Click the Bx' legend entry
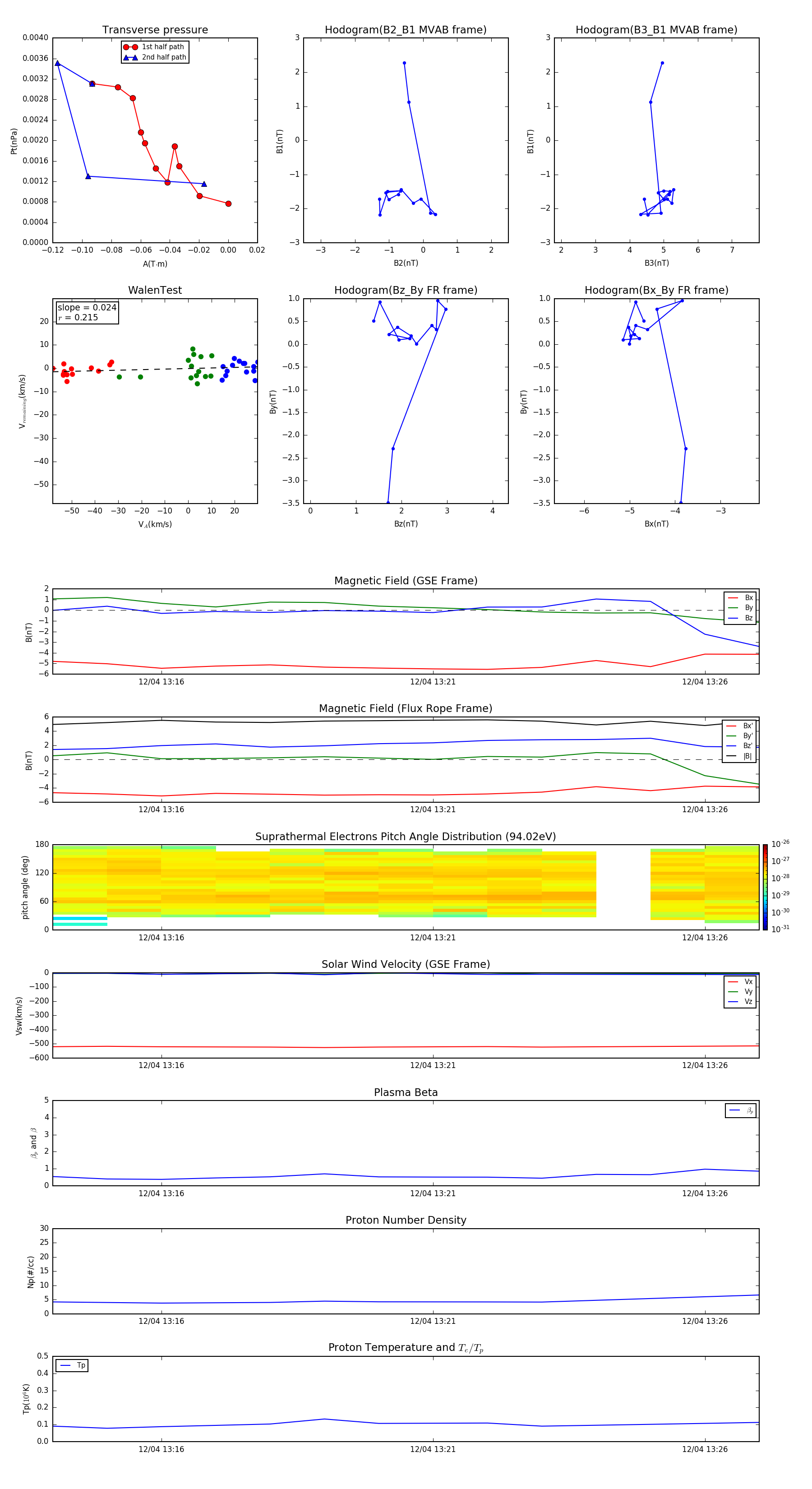 (740, 726)
